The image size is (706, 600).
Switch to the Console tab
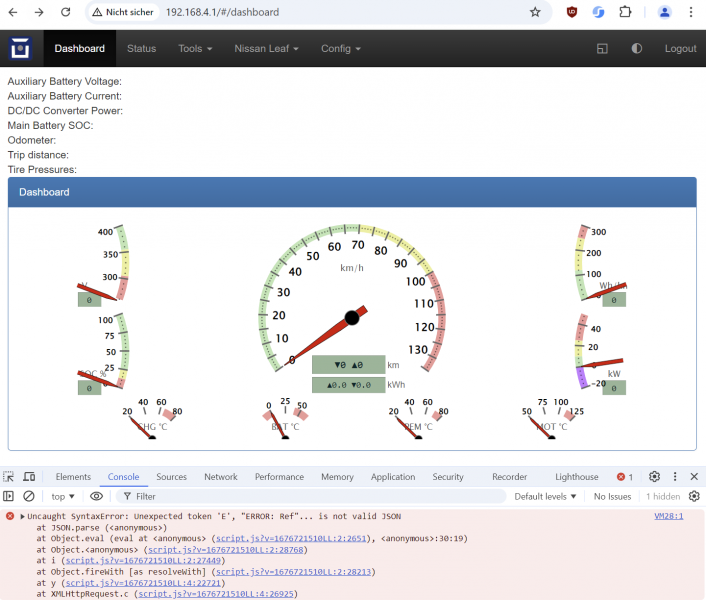coord(123,477)
